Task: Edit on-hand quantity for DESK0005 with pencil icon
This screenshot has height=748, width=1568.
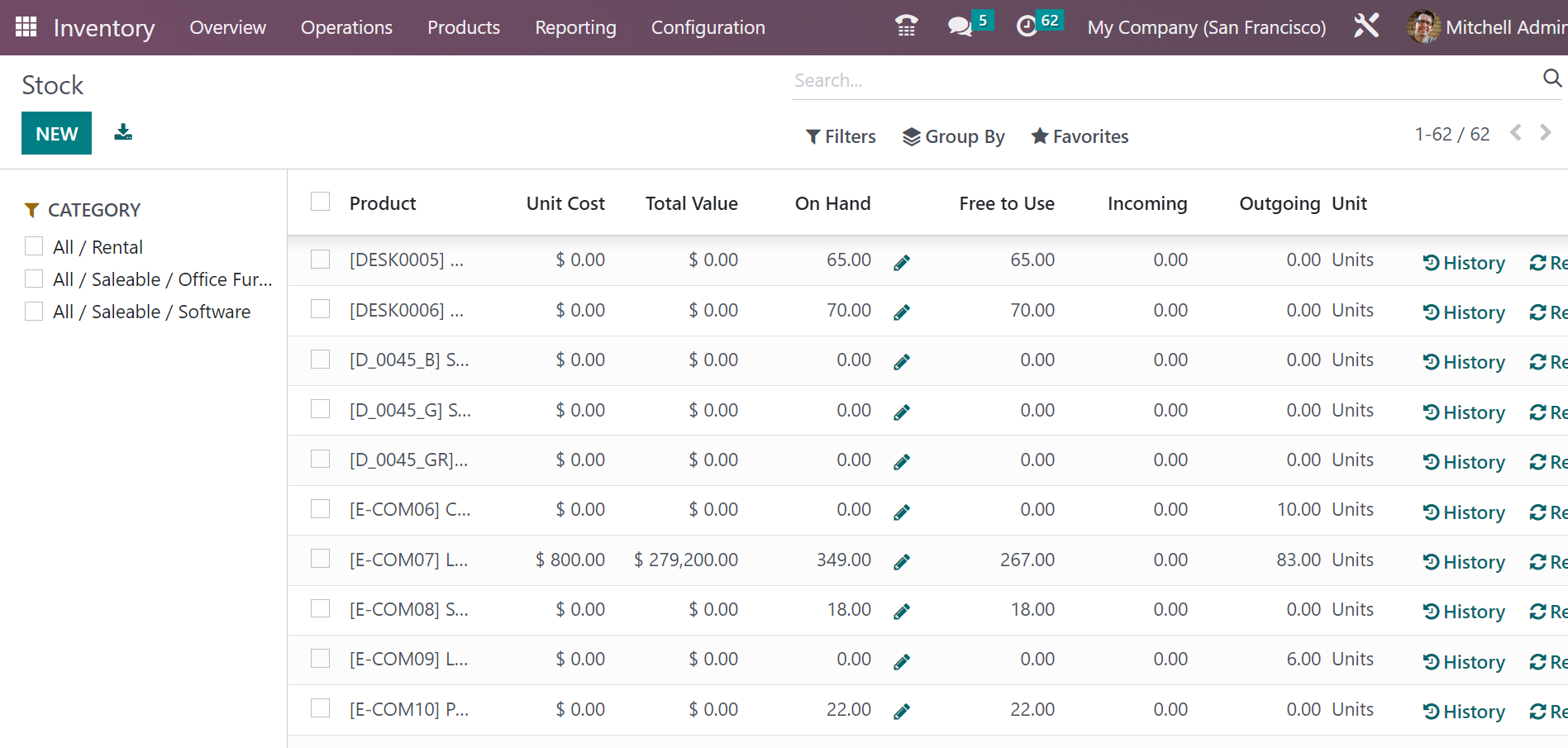Action: pos(901,260)
